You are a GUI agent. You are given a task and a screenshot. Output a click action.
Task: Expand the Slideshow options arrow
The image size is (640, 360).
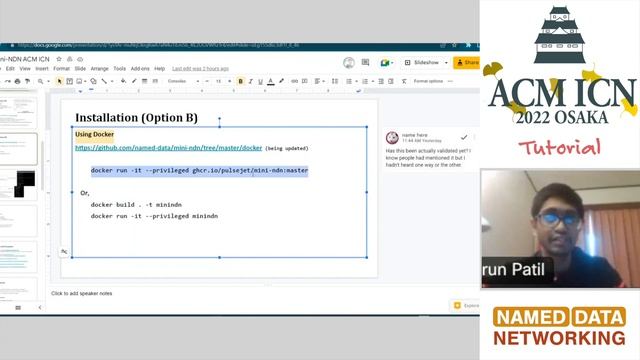(446, 62)
